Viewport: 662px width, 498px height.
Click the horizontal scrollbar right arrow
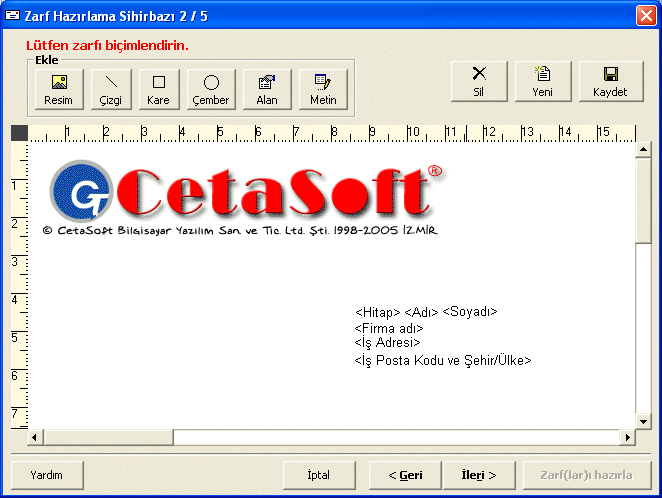pos(627,437)
